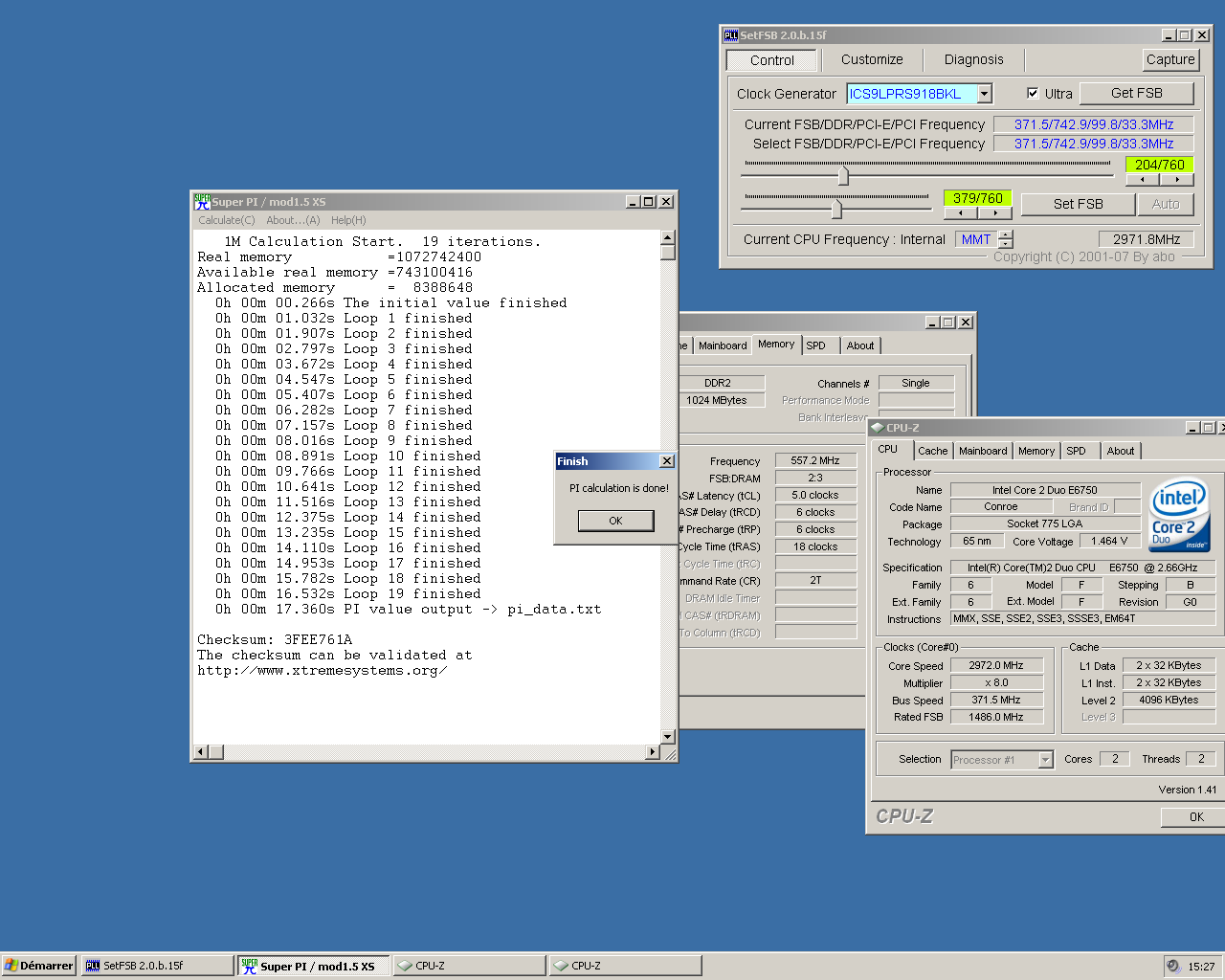Click Super PI horizontal scrollbar right arrow
Image resolution: width=1225 pixels, height=980 pixels.
[653, 752]
